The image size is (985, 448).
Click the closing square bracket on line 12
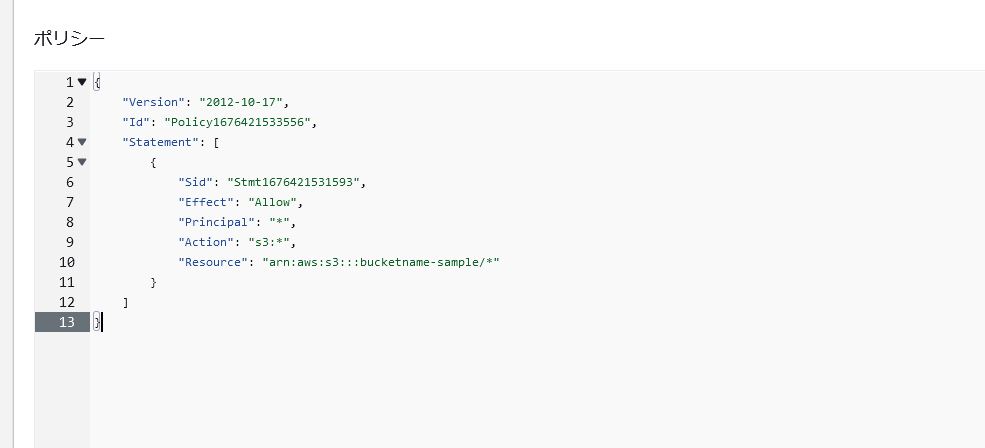[126, 302]
